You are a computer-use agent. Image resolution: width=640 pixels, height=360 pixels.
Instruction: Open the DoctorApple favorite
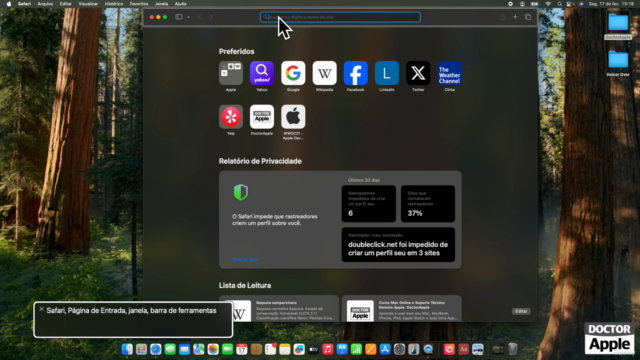point(262,117)
